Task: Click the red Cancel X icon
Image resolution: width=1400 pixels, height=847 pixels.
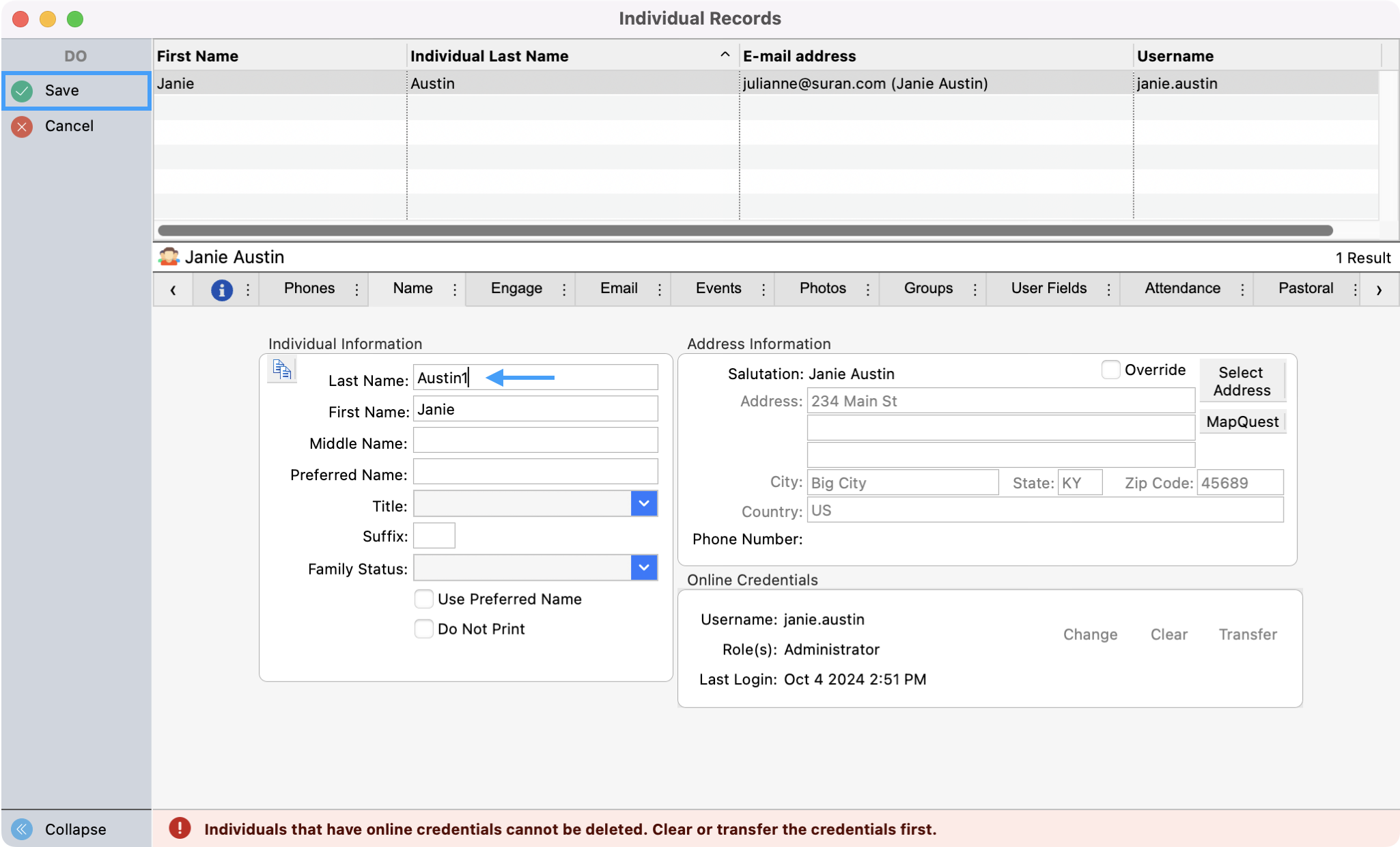Action: [x=22, y=126]
